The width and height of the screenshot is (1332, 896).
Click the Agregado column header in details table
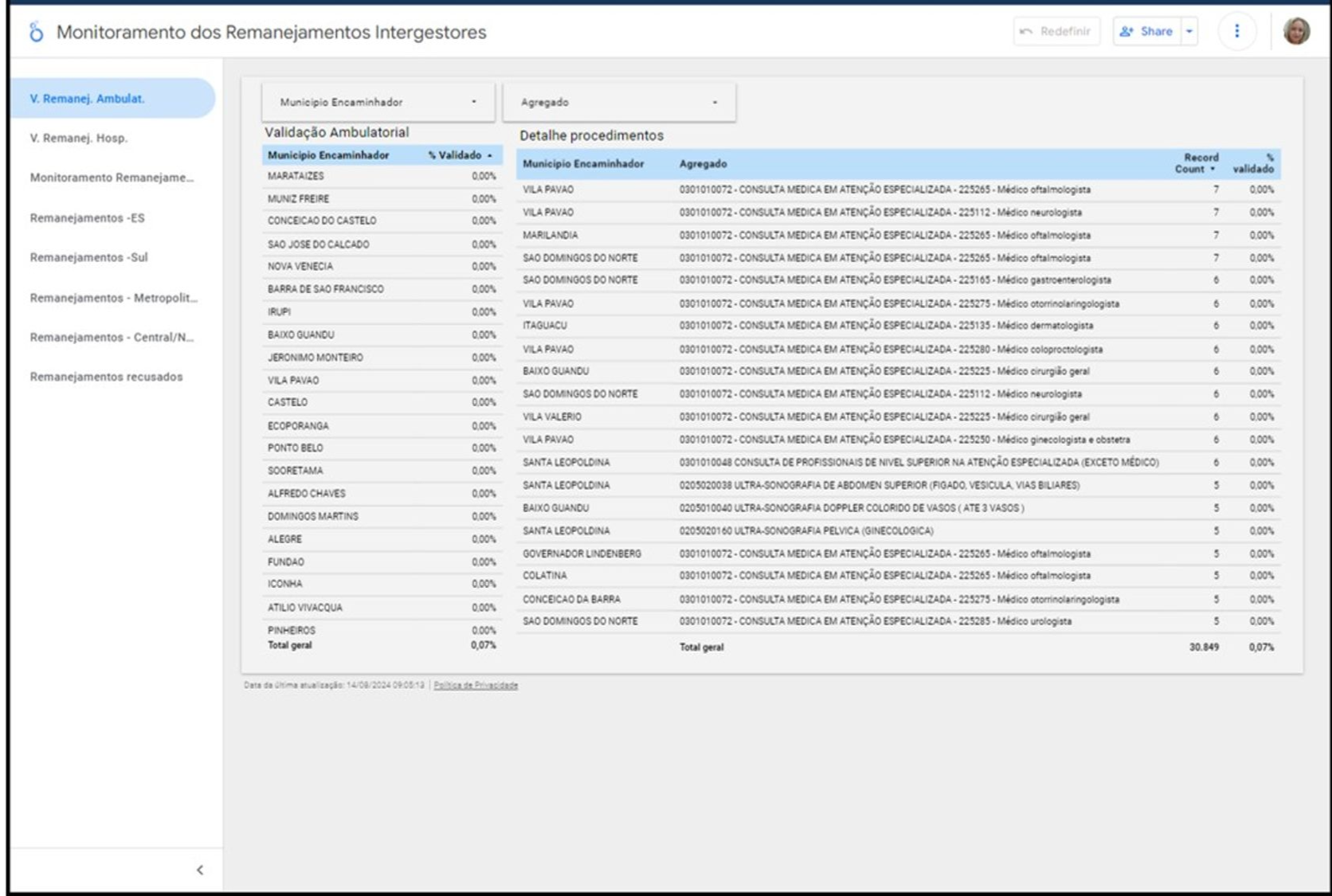(703, 163)
